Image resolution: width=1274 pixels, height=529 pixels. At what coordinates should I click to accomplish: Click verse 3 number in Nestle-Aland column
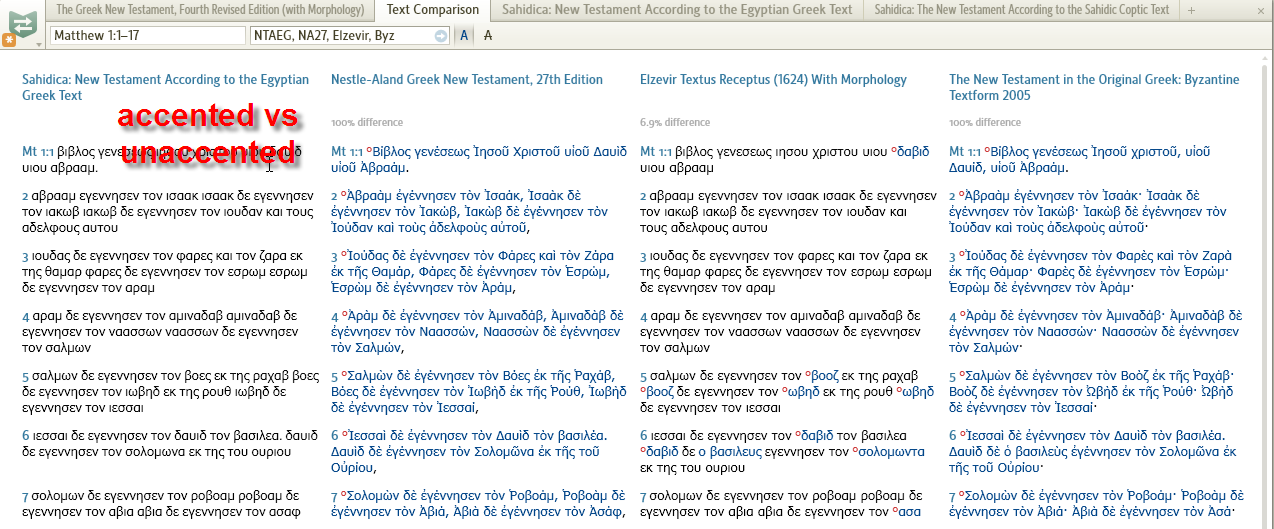pyautogui.click(x=335, y=256)
